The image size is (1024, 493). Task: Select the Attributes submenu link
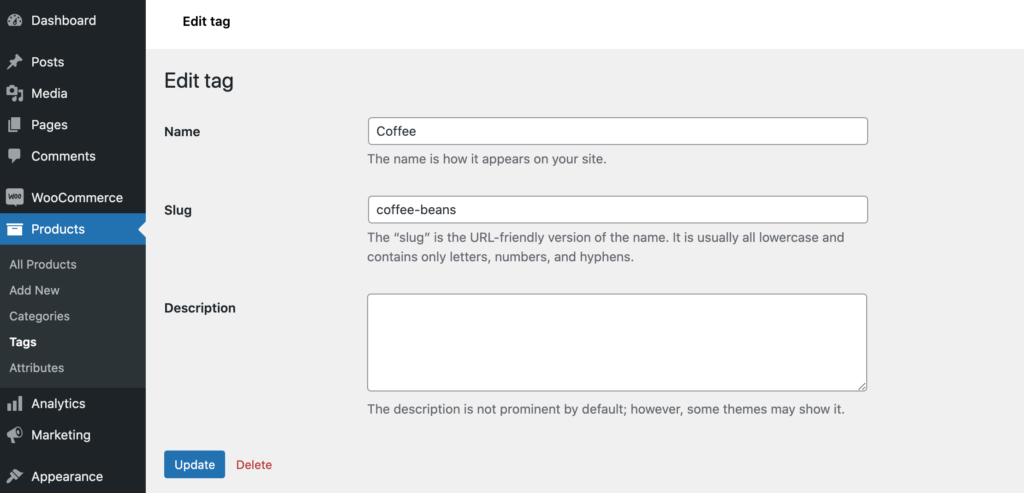(37, 368)
